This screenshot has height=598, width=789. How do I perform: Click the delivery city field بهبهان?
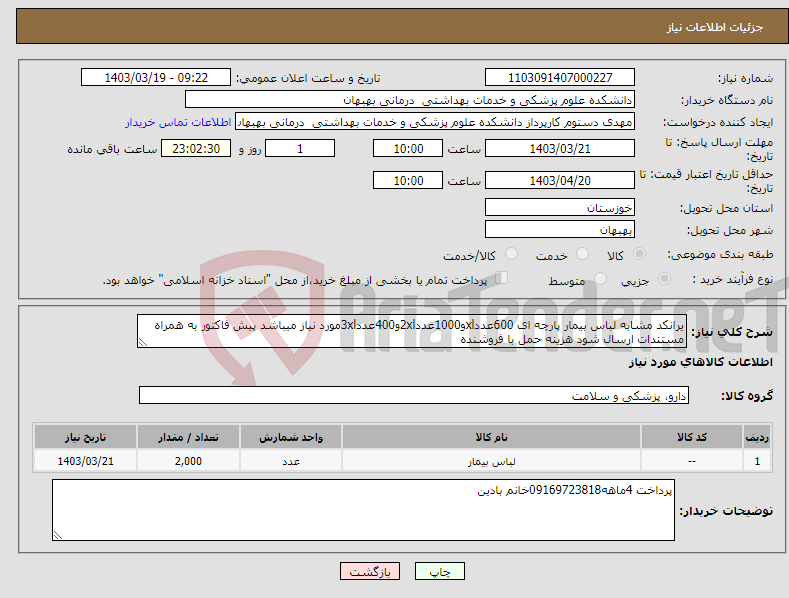point(560,230)
